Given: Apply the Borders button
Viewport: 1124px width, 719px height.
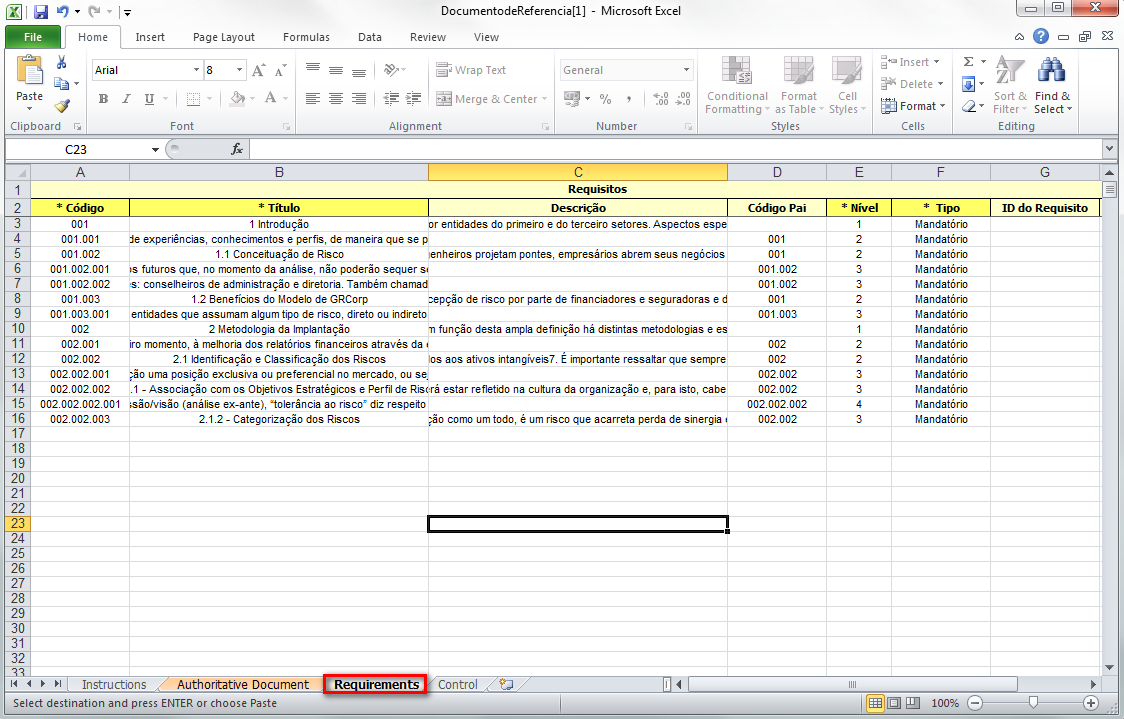Looking at the screenshot, I should pos(193,99).
